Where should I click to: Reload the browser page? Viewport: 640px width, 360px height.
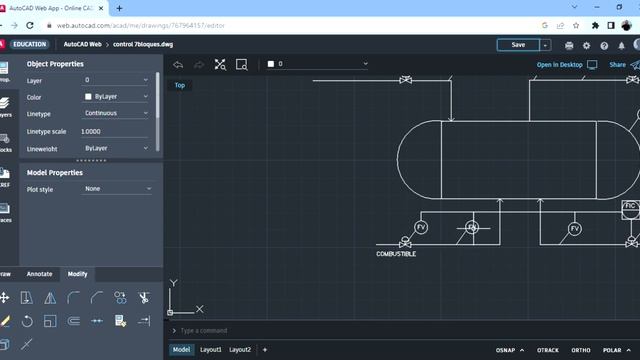point(30,25)
